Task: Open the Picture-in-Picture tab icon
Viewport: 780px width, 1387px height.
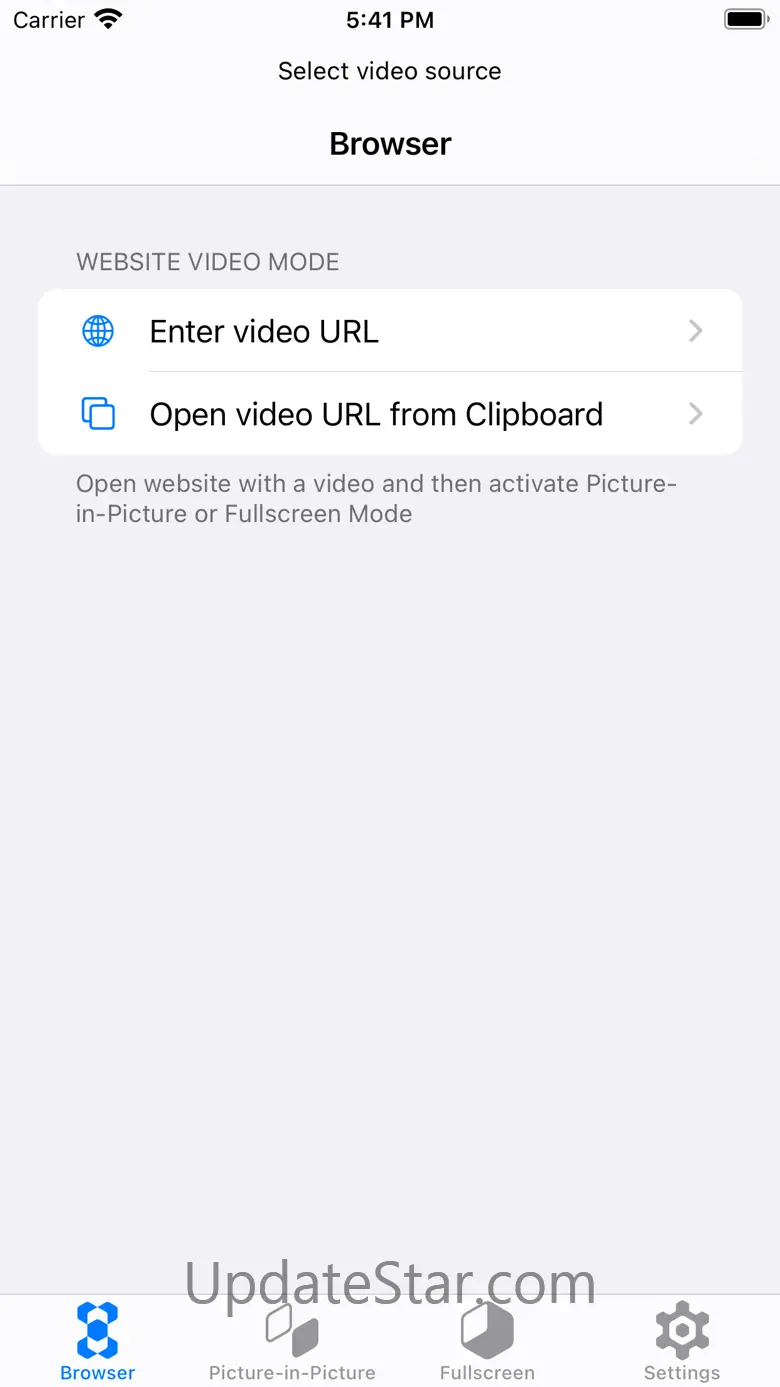Action: tap(292, 1330)
